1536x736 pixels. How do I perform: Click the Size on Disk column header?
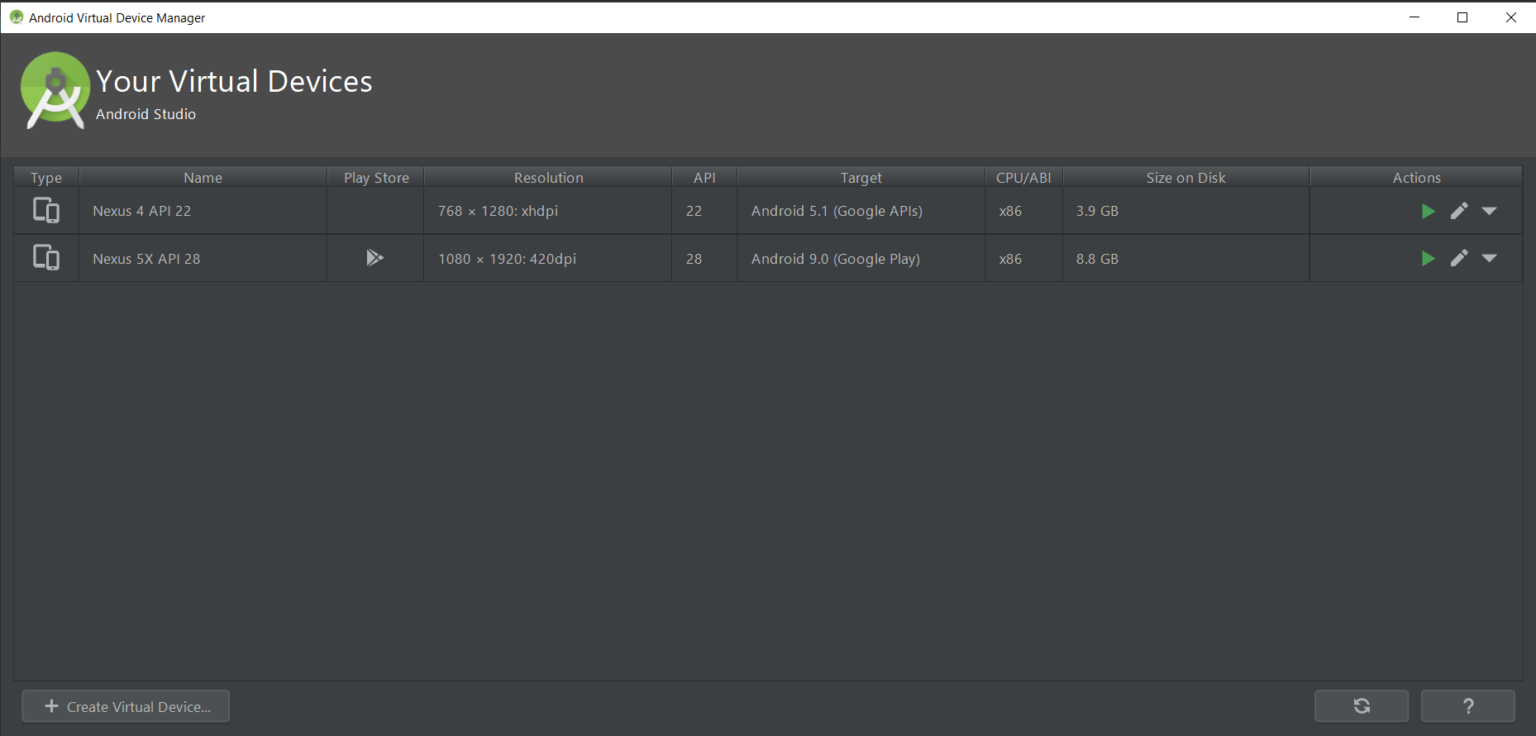[1185, 177]
